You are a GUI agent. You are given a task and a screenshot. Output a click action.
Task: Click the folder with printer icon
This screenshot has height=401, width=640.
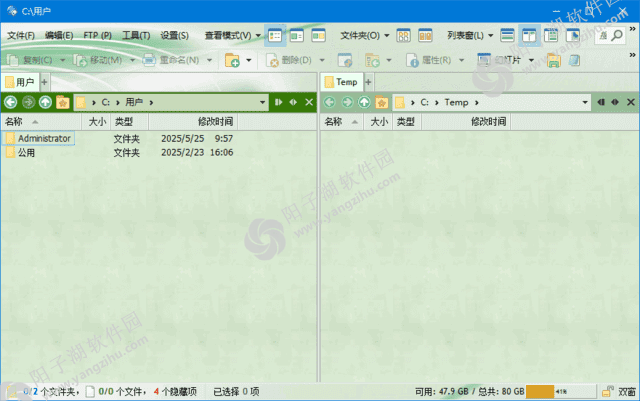coord(554,60)
